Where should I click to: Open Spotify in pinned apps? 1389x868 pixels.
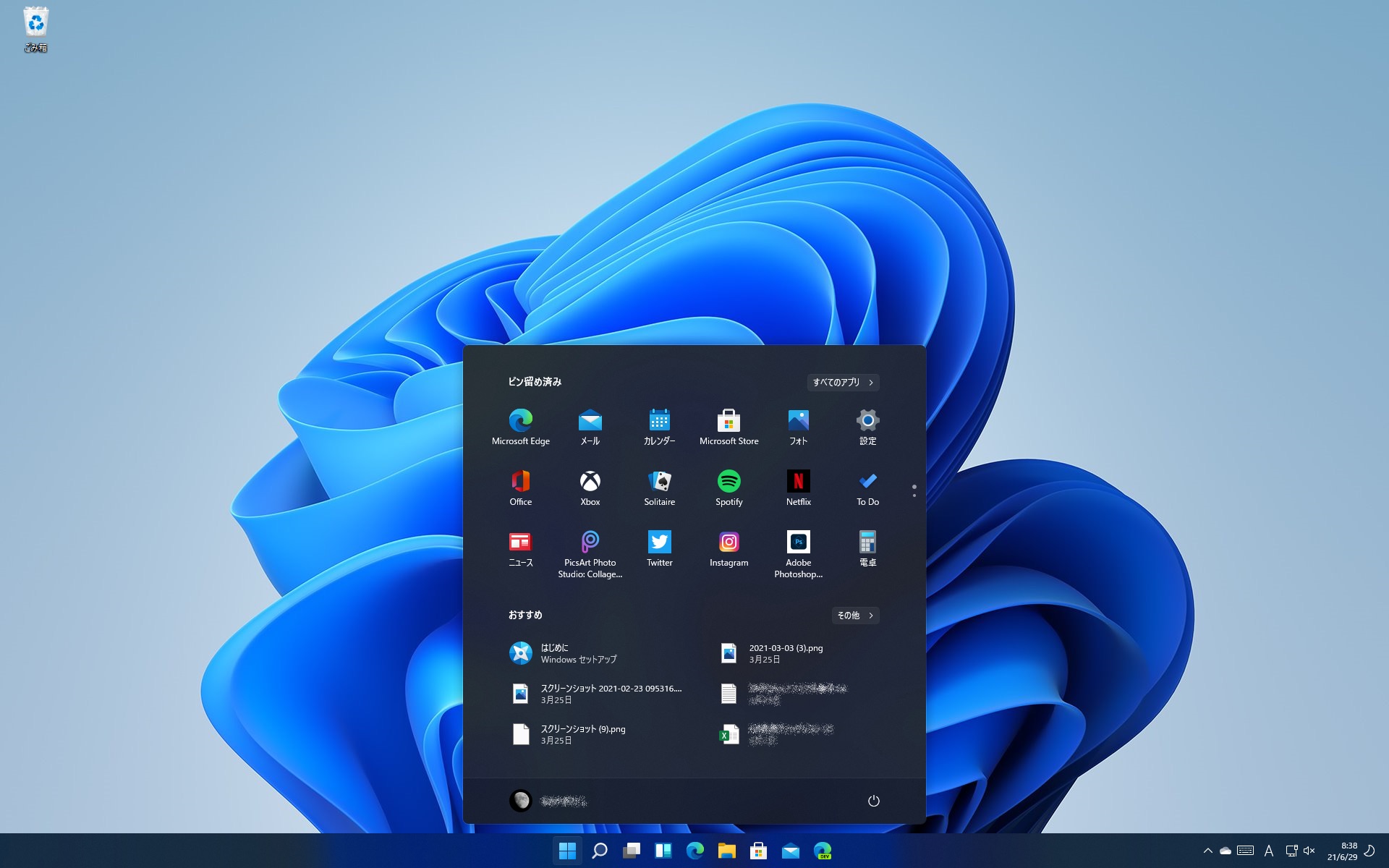(729, 488)
